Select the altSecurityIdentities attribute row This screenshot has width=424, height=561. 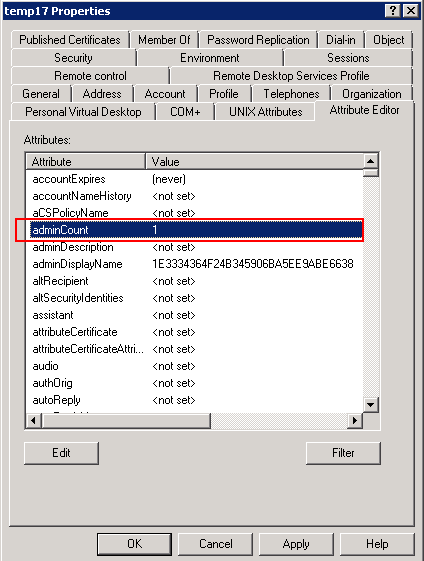(195, 298)
